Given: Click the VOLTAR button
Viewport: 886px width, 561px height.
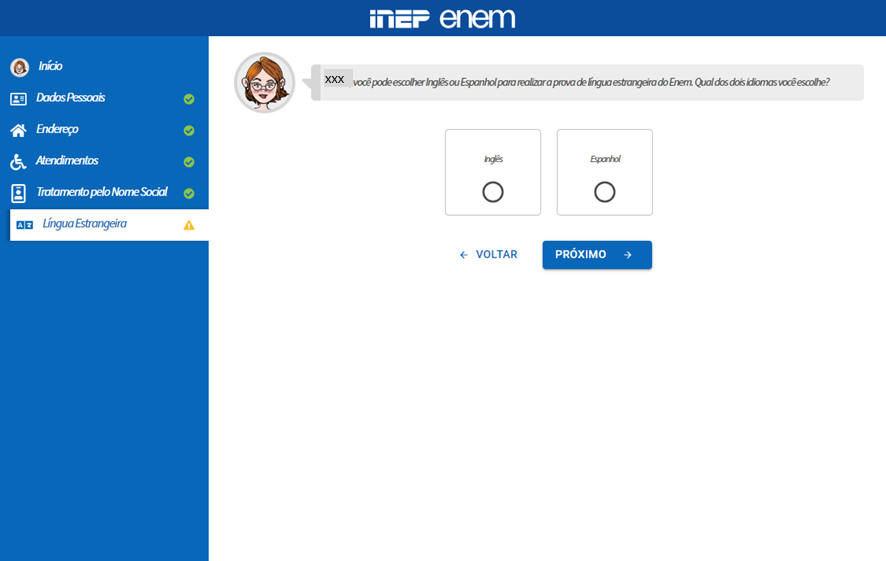Looking at the screenshot, I should point(488,255).
